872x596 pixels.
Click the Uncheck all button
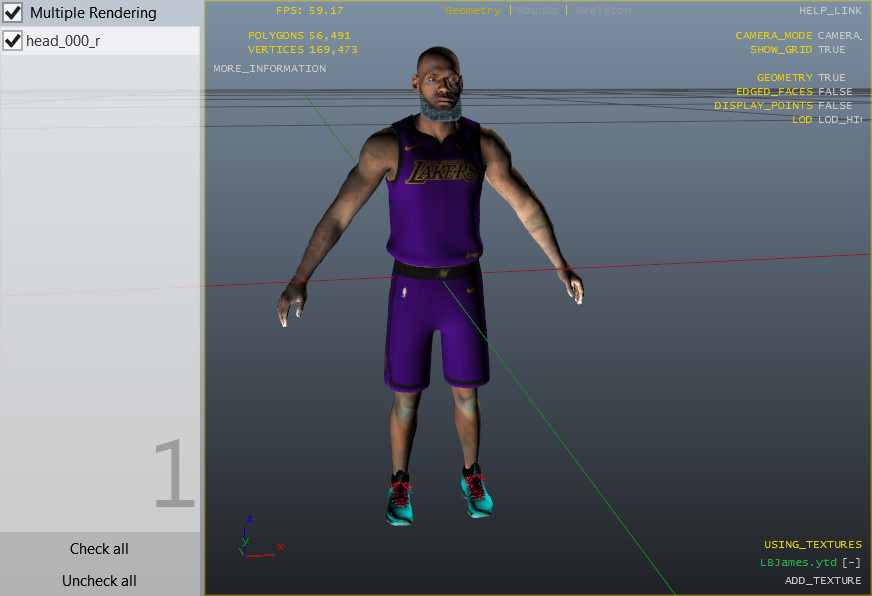(x=99, y=580)
